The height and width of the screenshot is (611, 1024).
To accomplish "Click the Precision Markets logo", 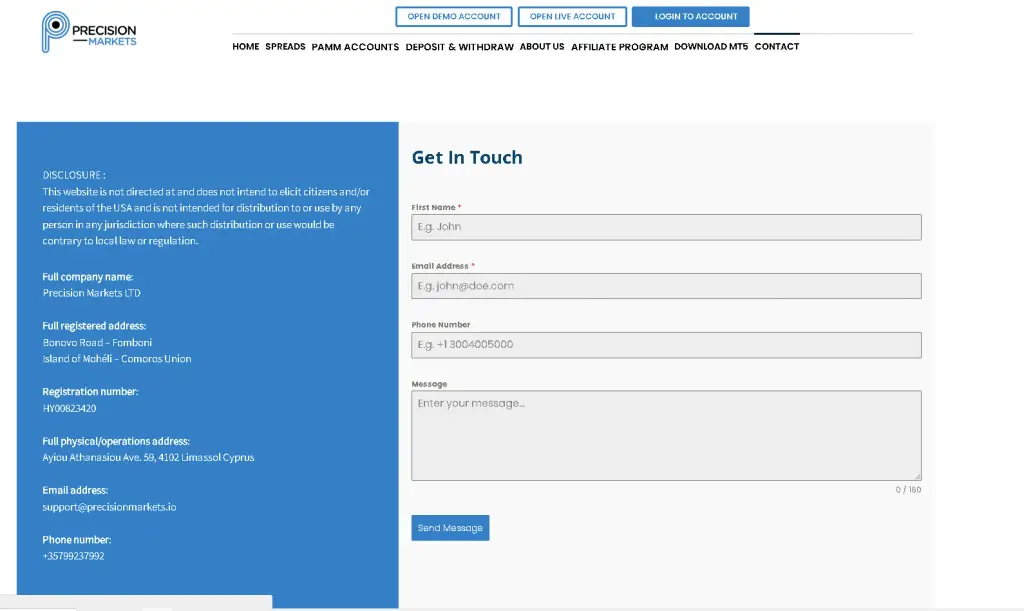I will point(89,31).
